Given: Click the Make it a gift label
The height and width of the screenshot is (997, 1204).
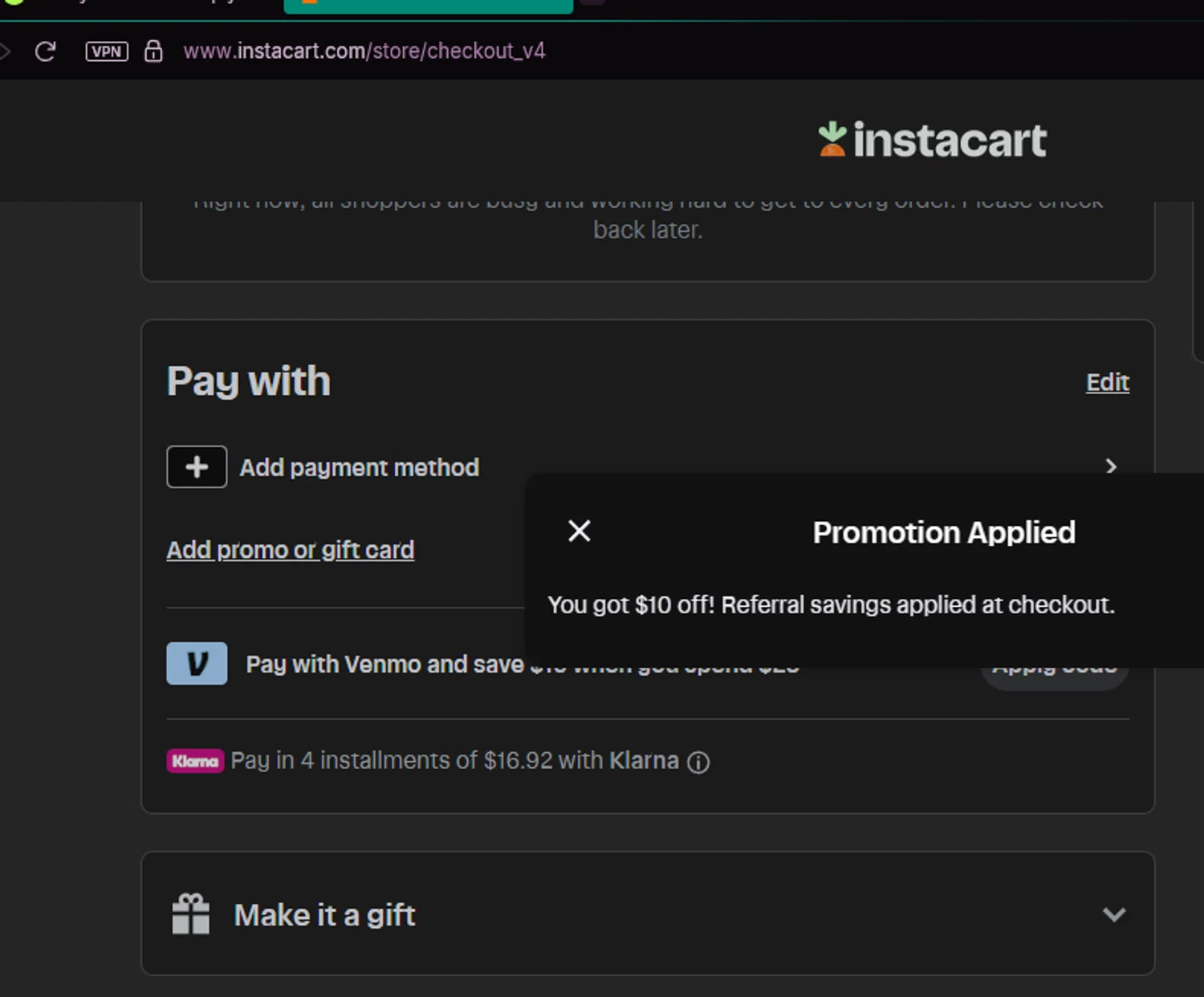Looking at the screenshot, I should coord(325,915).
